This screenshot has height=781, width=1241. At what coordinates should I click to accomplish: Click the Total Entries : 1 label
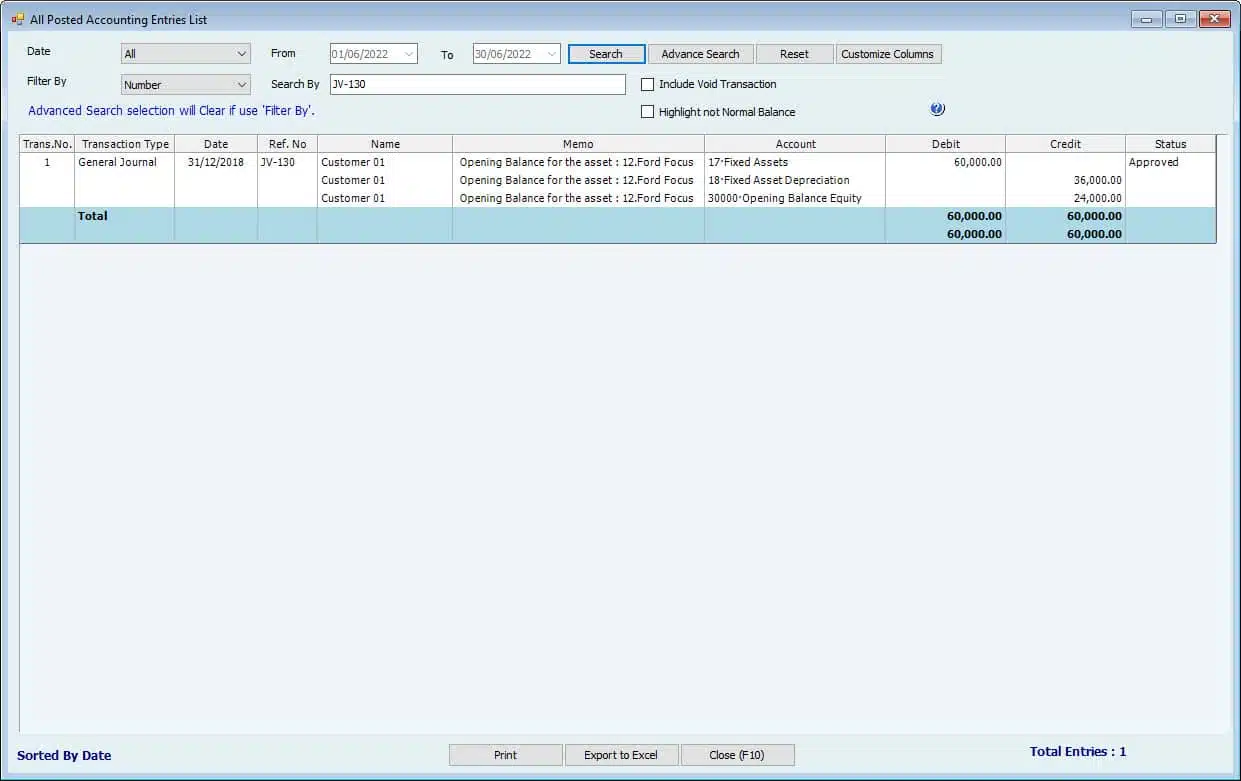point(1078,752)
